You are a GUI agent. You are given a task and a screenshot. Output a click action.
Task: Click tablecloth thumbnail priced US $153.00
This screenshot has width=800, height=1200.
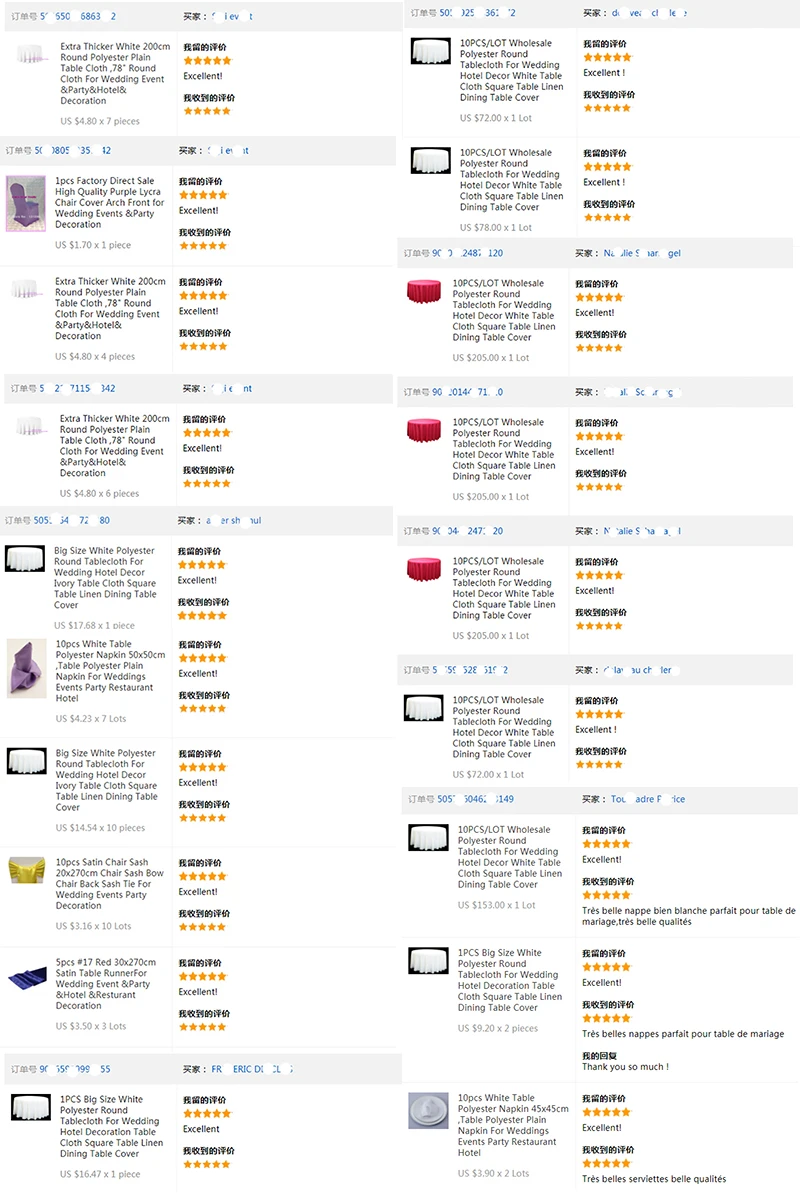pyautogui.click(x=428, y=838)
